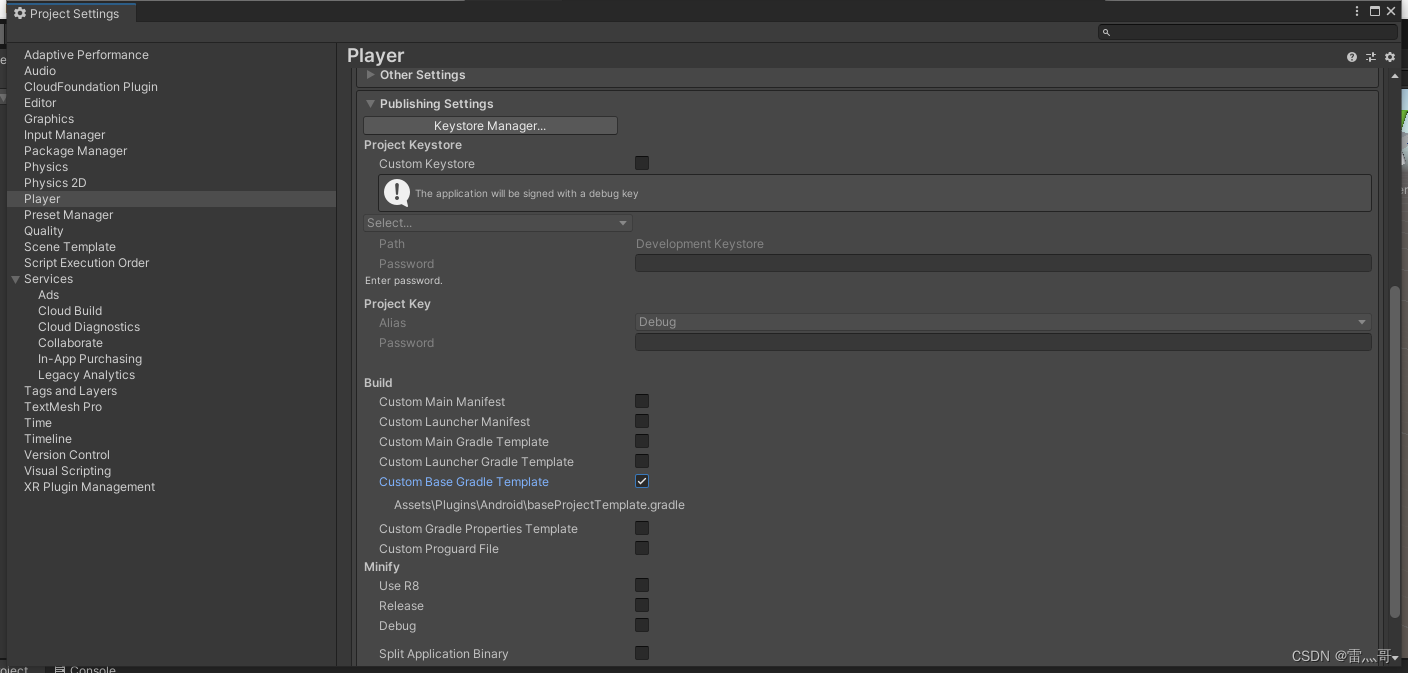1408x673 pixels.
Task: Disable Custom Base Gradle Template
Action: 641,480
